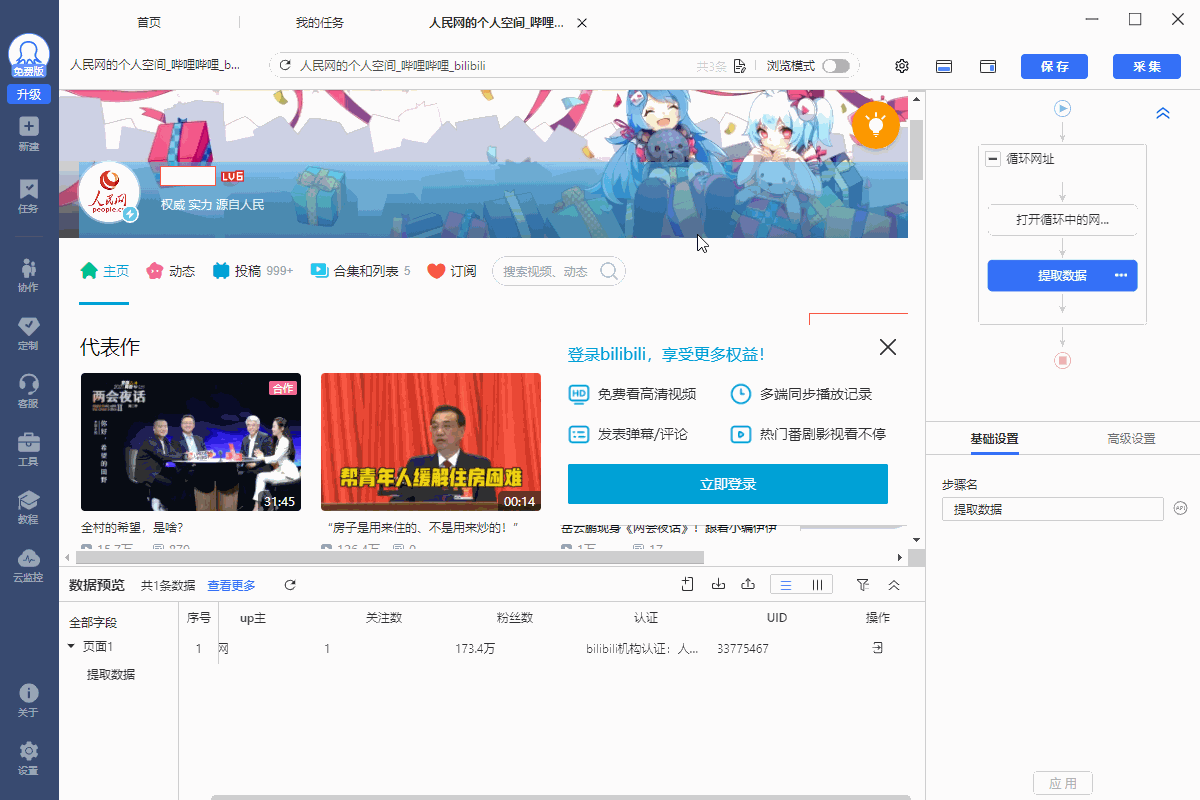Viewport: 1200px width, 800px height.
Task: Collapse the 循环网址 loop box
Action: [x=993, y=159]
